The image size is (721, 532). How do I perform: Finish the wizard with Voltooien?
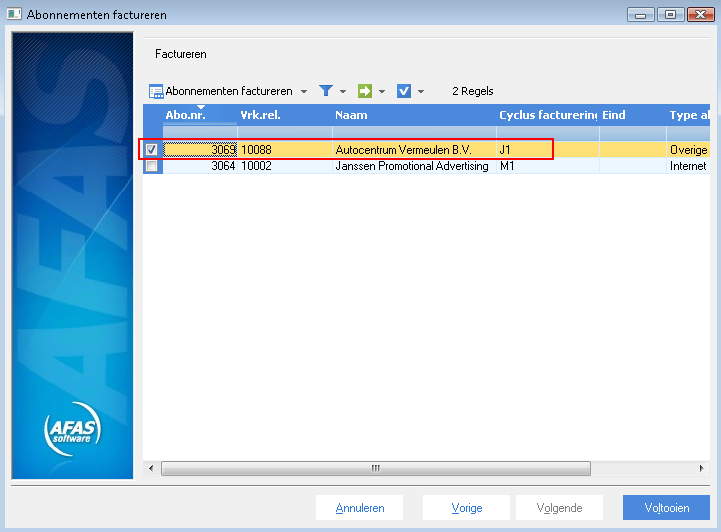pos(666,508)
